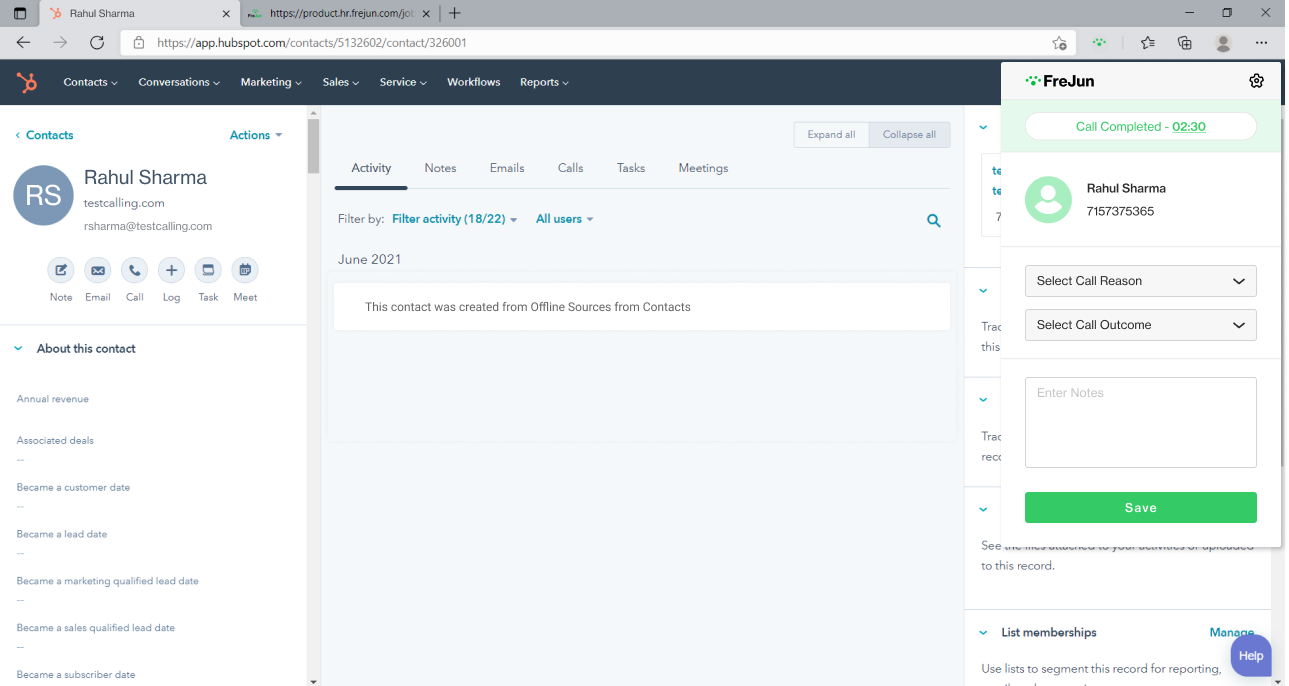Search the activity timeline magnifier
The height and width of the screenshot is (686, 1289).
point(934,221)
